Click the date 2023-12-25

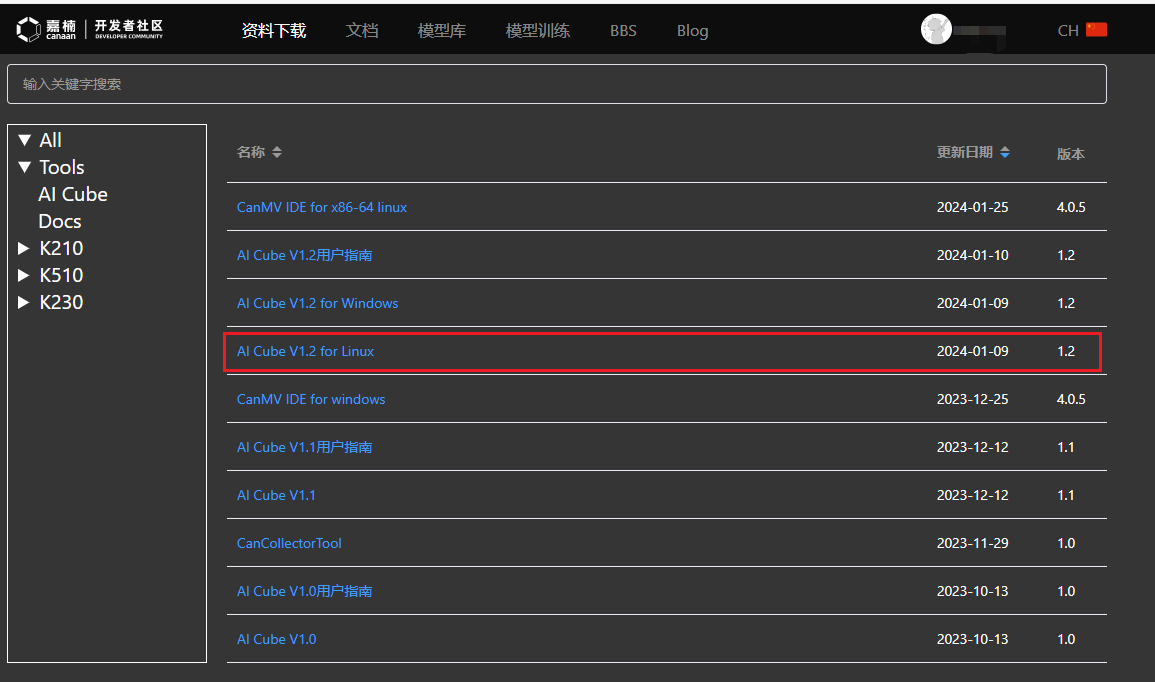(x=972, y=399)
